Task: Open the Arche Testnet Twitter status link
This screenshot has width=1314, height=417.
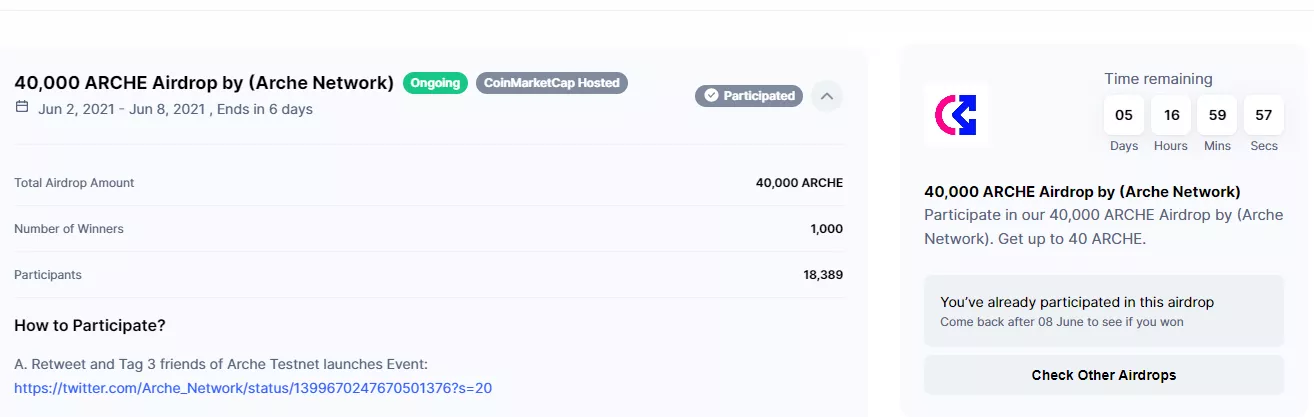Action: pyautogui.click(x=253, y=387)
